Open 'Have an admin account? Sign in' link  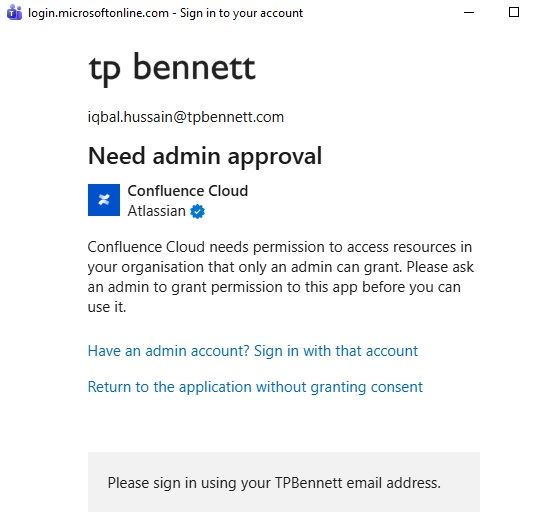[253, 351]
